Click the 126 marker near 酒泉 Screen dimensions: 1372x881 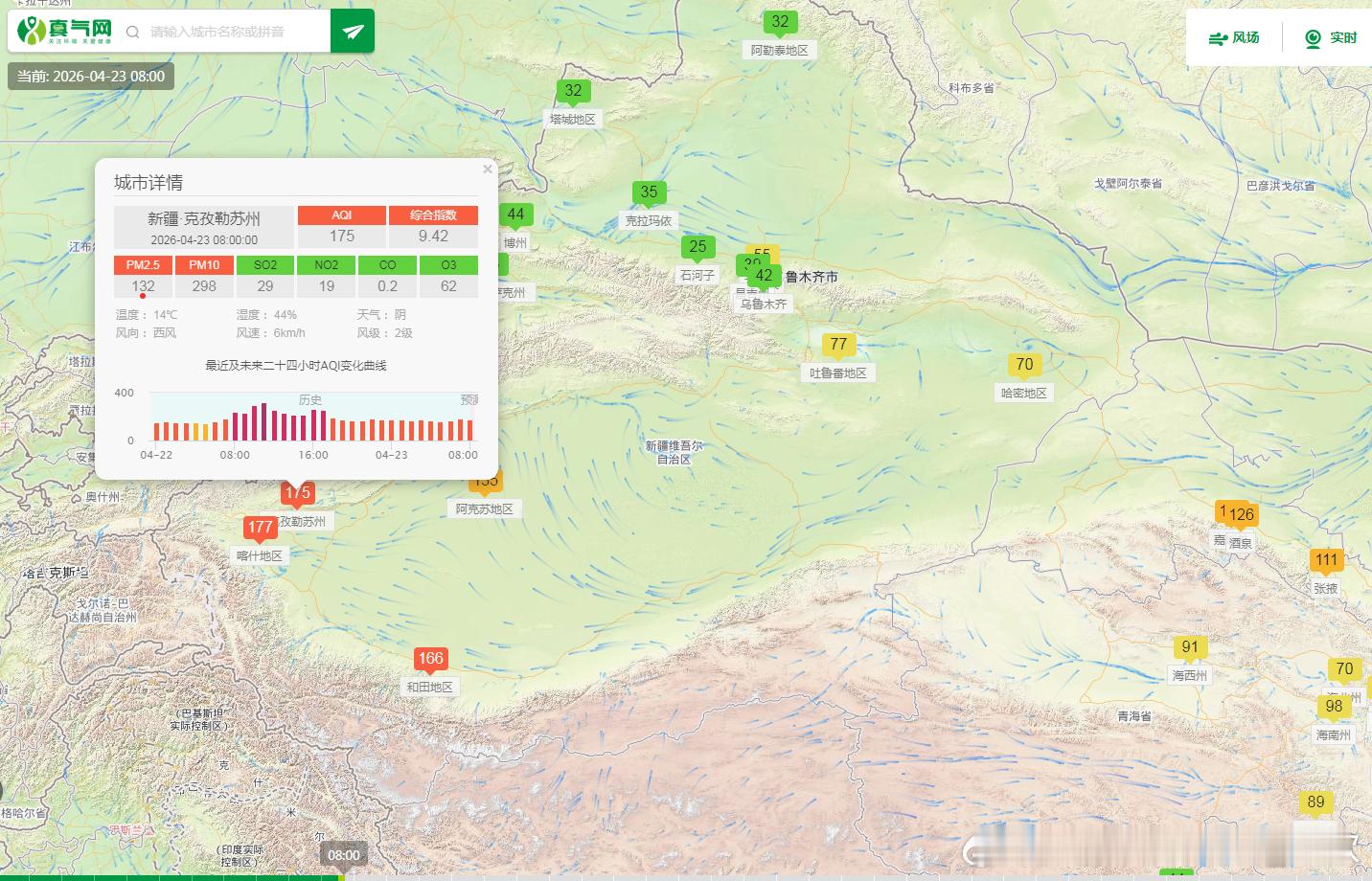tap(1241, 515)
